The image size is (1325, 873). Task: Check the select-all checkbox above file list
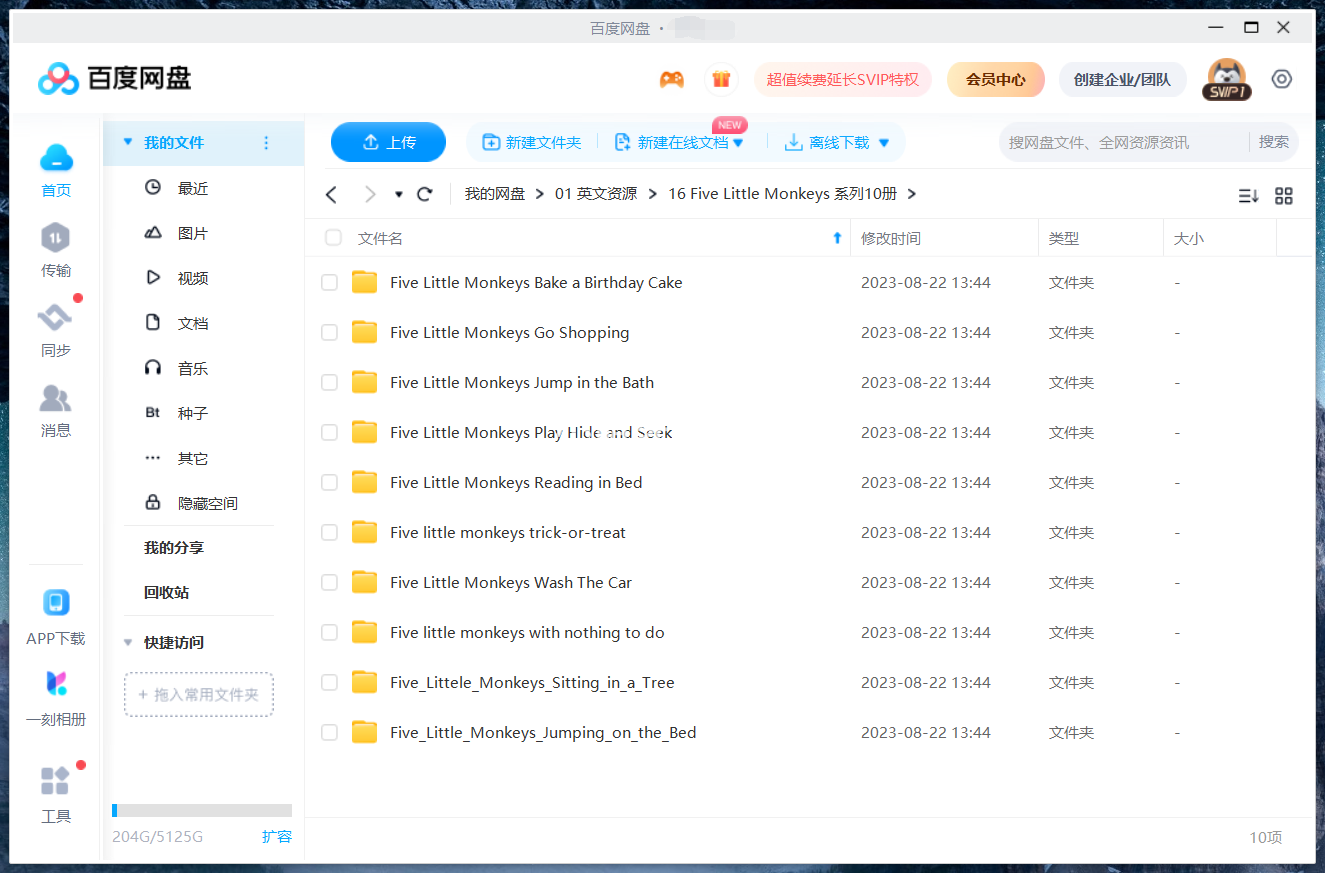(333, 238)
